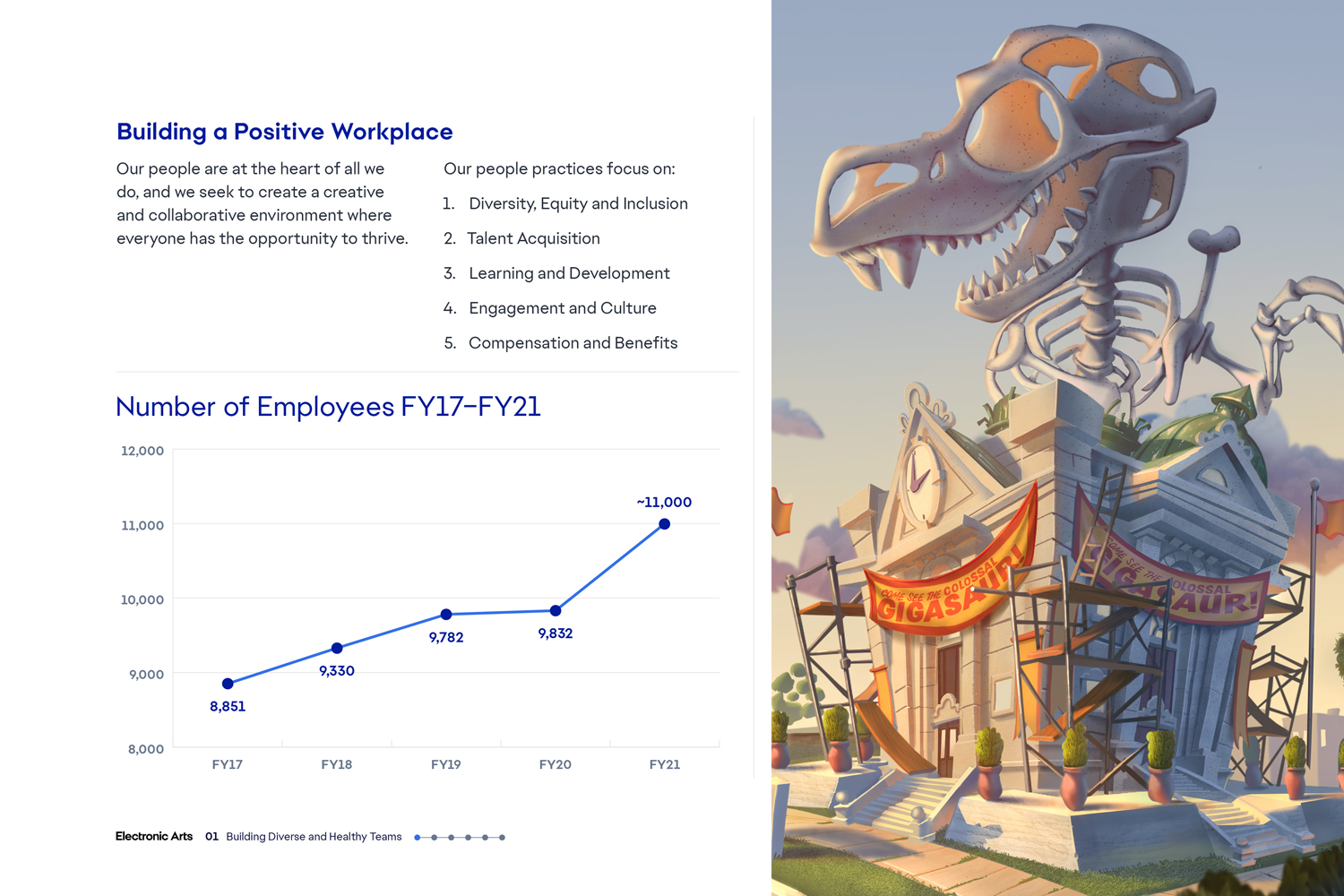Click the FY21 x-axis label
This screenshot has width=1344, height=896.
664,764
